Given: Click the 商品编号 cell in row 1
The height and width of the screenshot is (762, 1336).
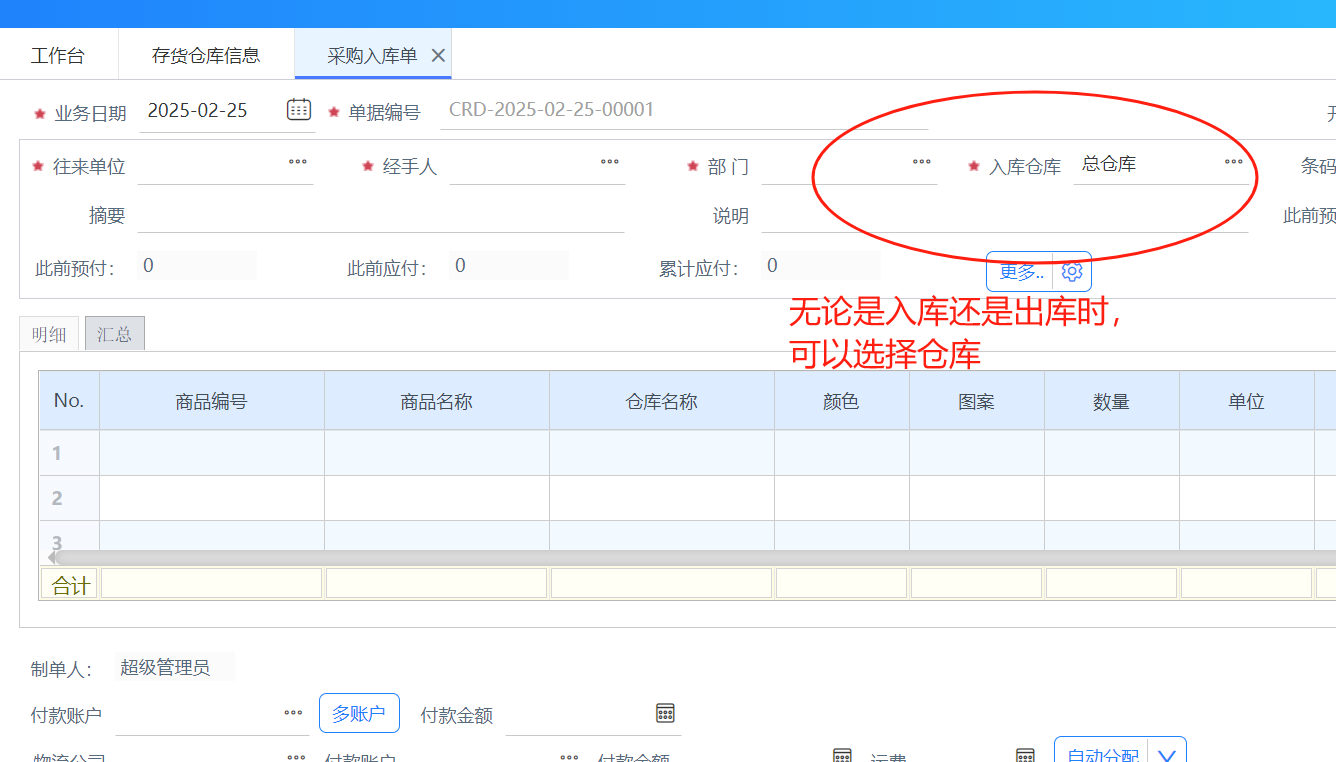Looking at the screenshot, I should (211, 453).
